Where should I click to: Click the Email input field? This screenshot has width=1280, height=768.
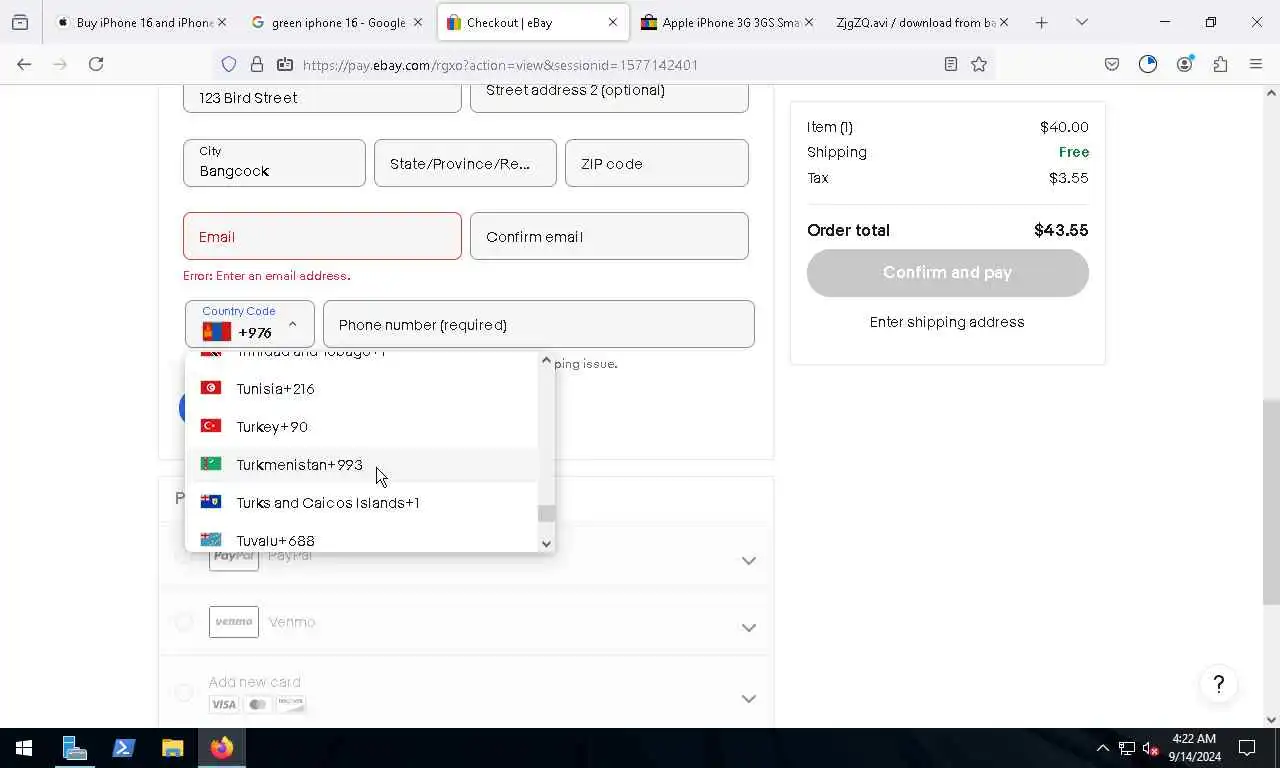pos(322,236)
